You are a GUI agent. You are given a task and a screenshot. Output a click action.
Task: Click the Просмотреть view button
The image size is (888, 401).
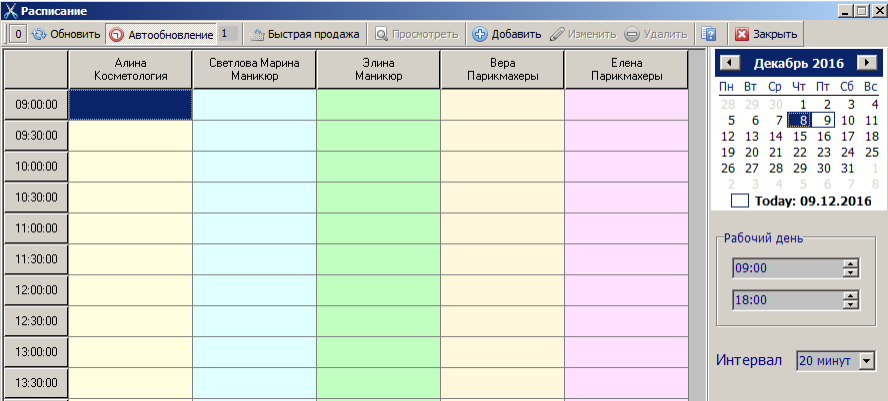coord(417,34)
